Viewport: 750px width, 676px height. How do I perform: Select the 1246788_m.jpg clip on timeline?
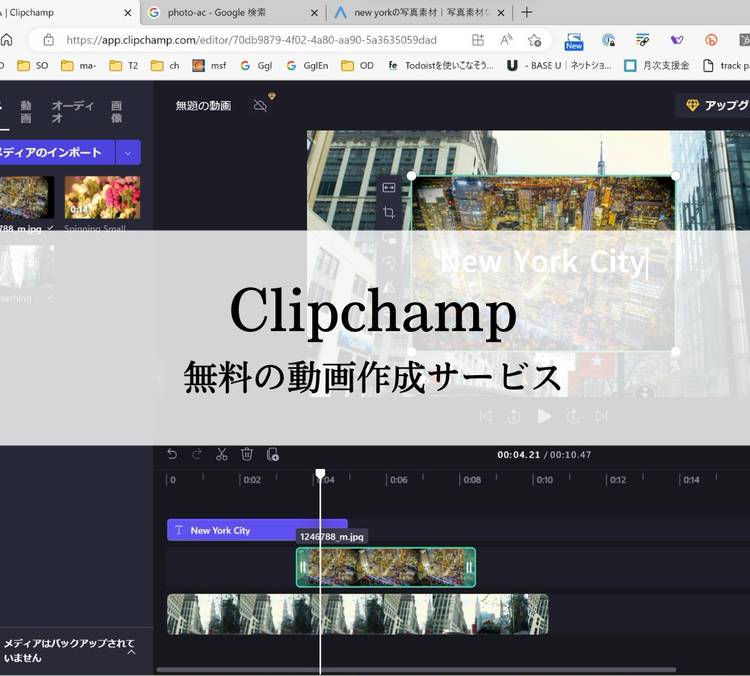pyautogui.click(x=386, y=567)
